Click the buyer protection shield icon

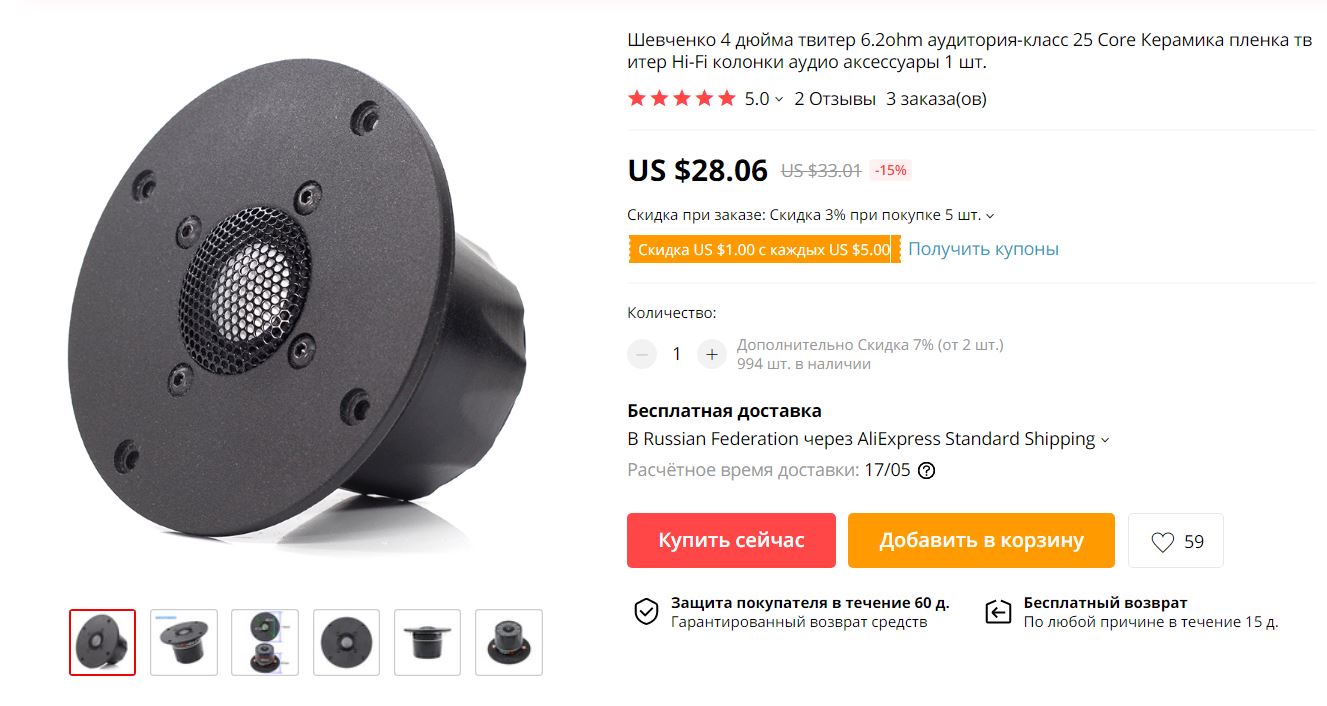647,612
